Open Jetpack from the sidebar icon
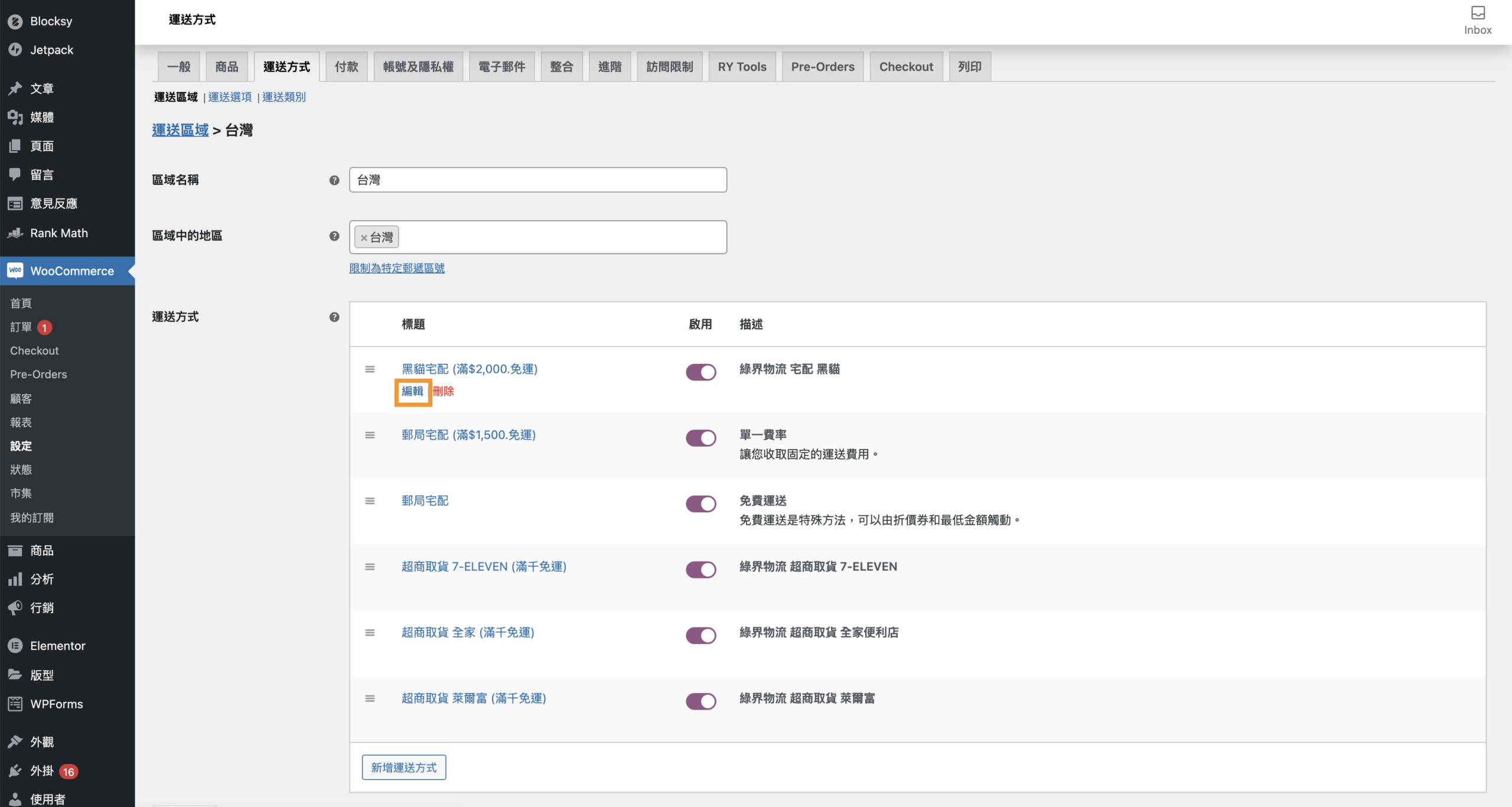Screen dimensions: 1512x807 (x=15, y=50)
